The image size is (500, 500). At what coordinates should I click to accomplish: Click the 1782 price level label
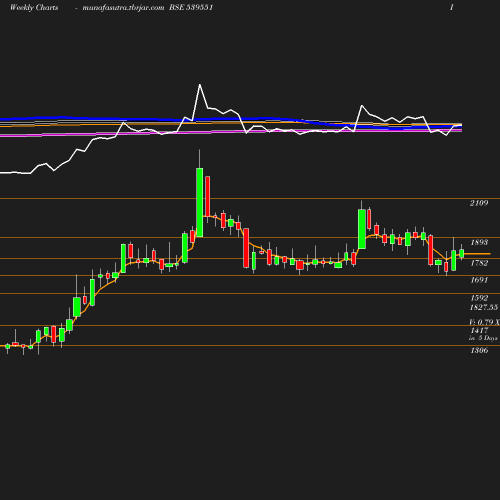coord(479,263)
